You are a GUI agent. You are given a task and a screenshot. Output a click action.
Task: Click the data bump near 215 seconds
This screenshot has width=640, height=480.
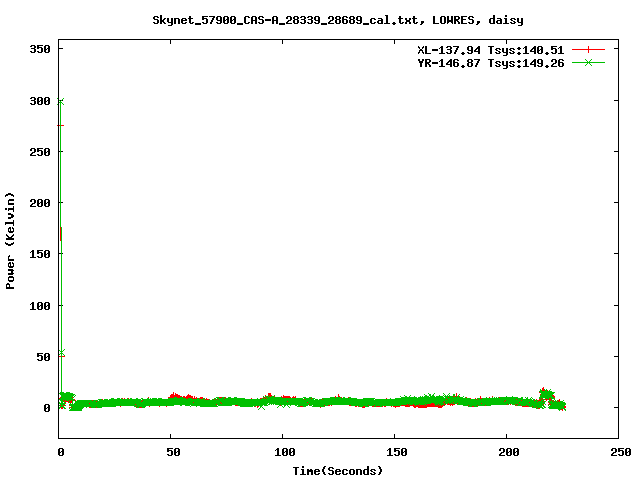(x=546, y=394)
